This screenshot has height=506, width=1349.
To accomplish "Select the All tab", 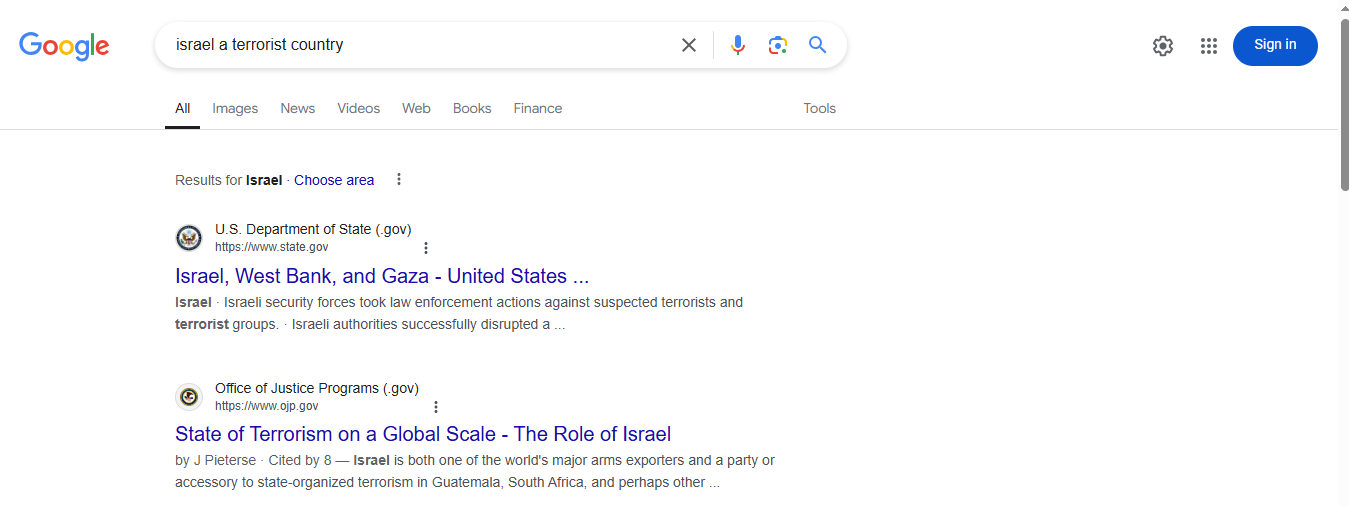I will (x=182, y=108).
